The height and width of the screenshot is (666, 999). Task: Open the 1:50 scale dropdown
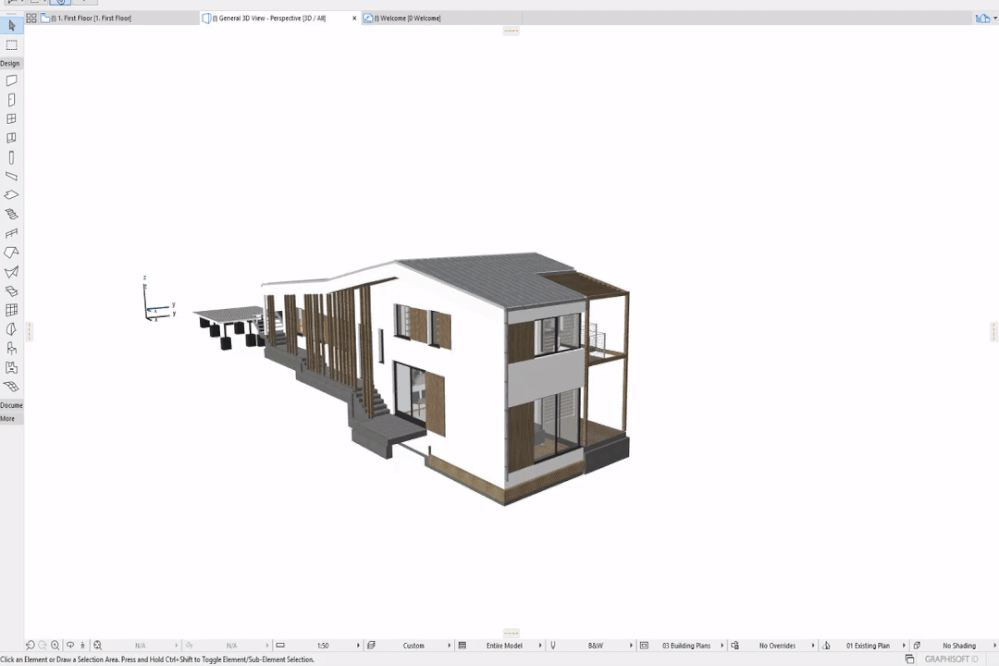pos(324,646)
